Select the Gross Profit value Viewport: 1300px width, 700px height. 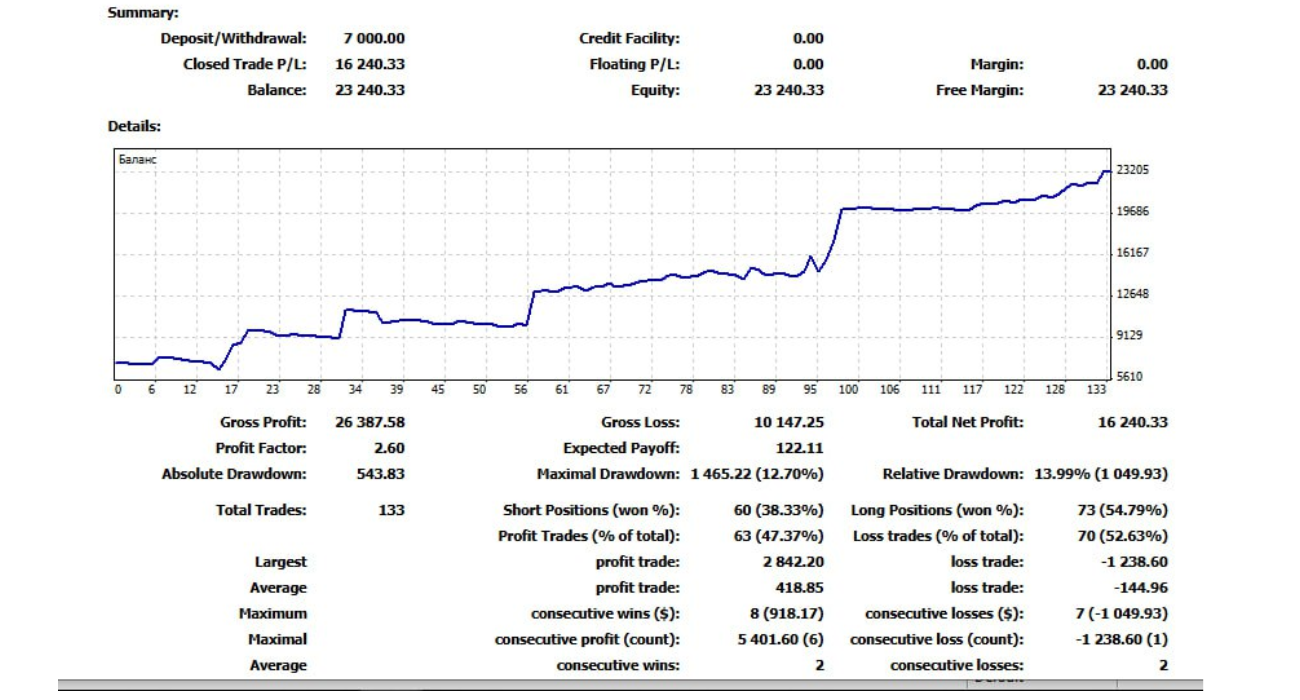tap(369, 422)
